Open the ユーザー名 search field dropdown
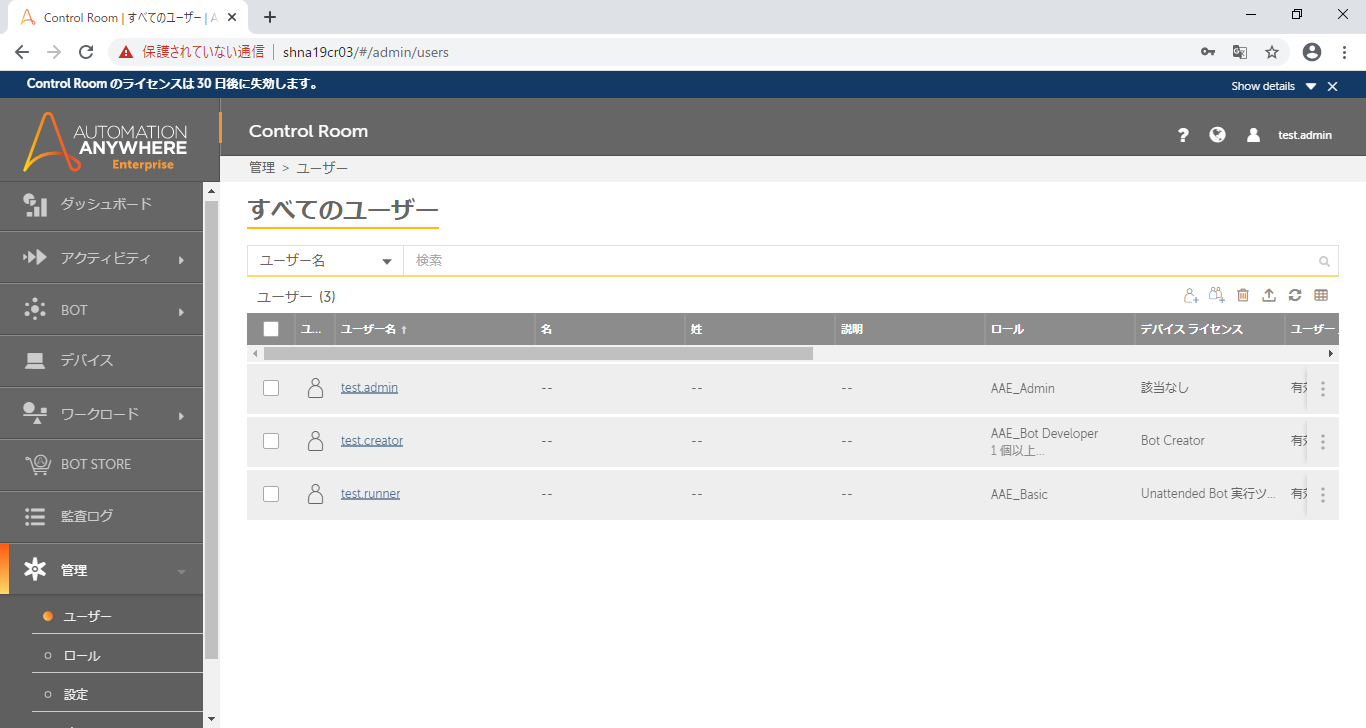This screenshot has width=1366, height=728. tap(325, 261)
